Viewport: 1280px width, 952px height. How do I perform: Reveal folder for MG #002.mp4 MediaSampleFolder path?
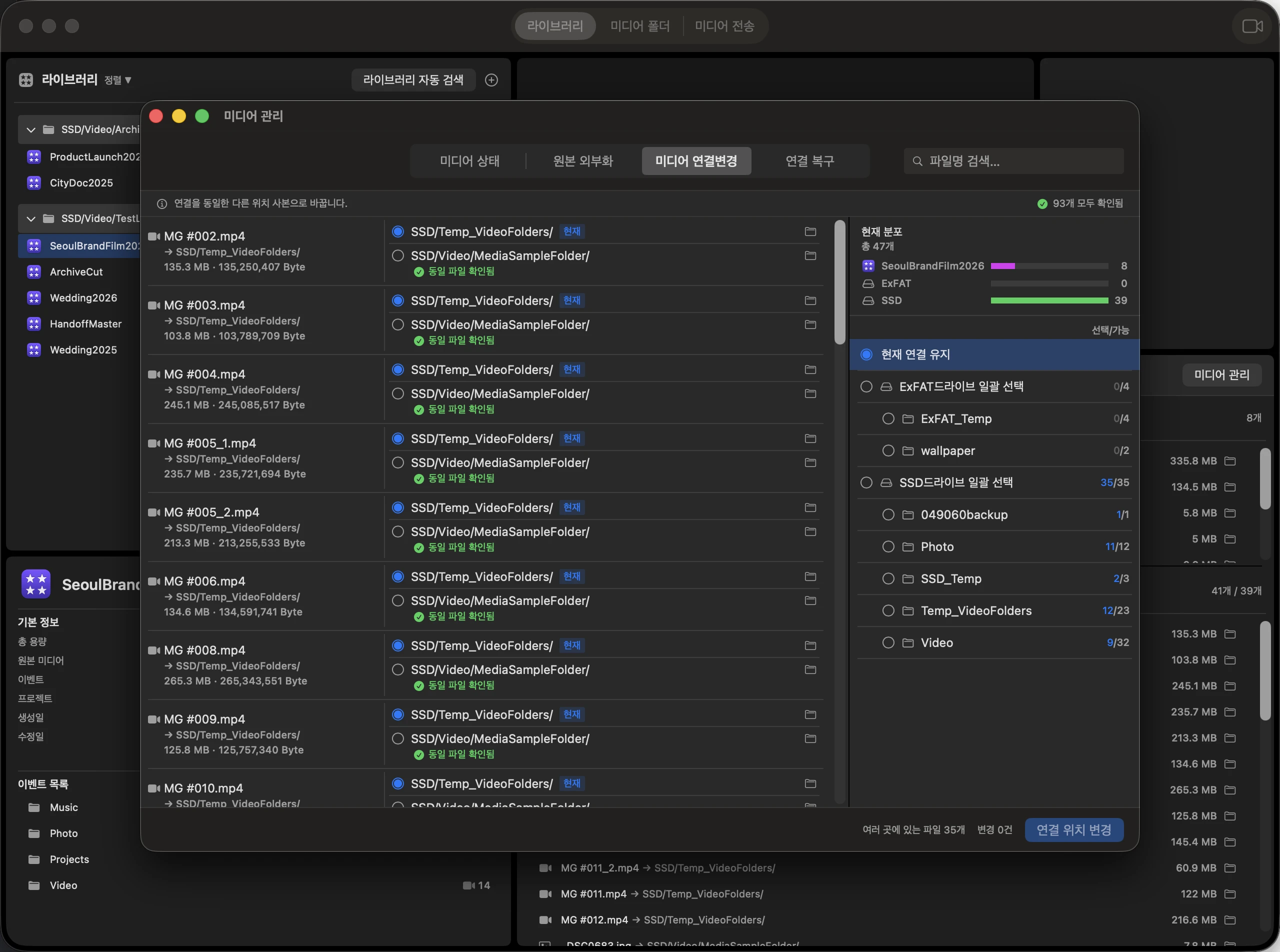click(810, 256)
